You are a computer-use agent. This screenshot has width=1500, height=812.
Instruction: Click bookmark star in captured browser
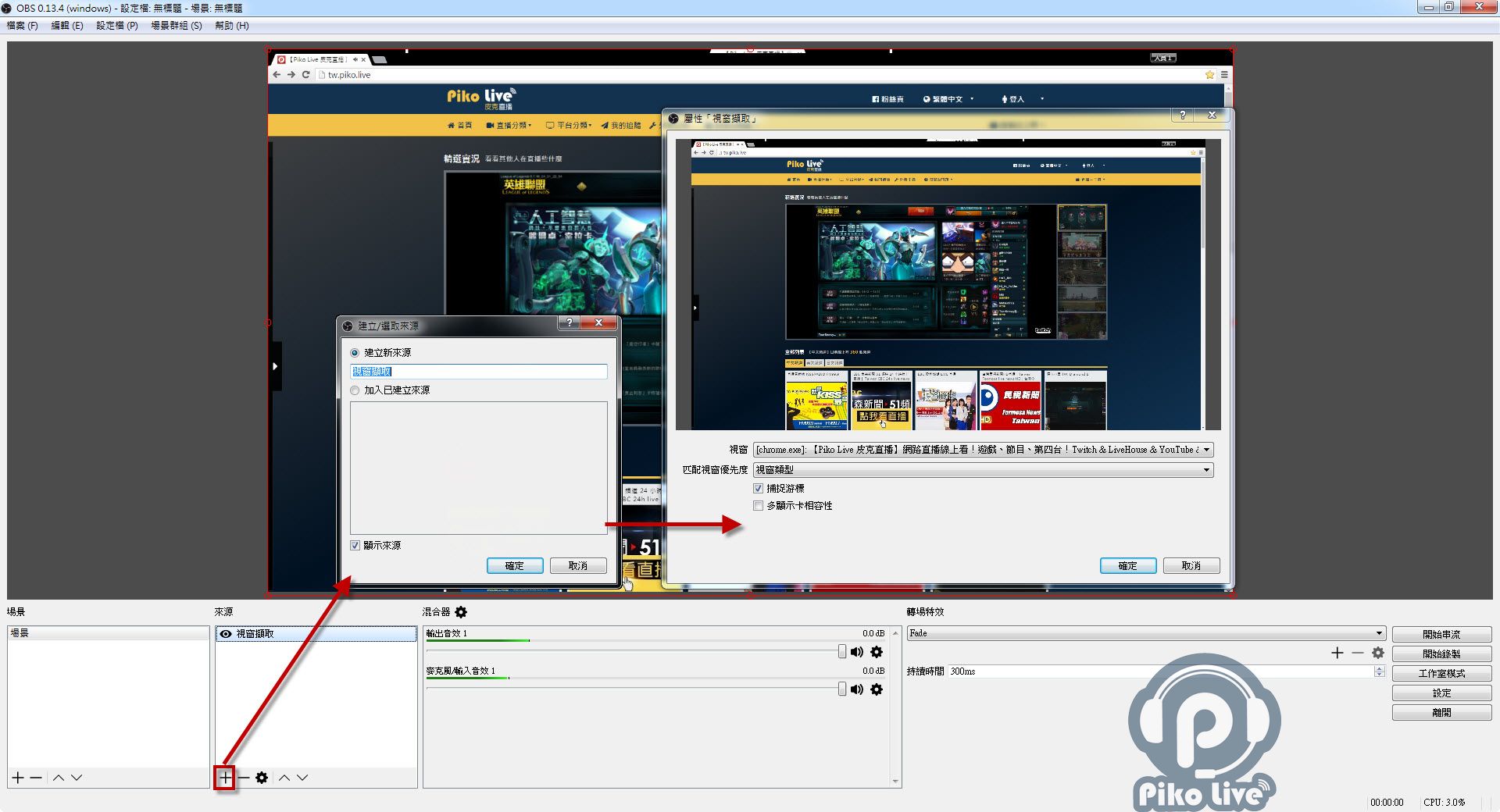(1209, 75)
